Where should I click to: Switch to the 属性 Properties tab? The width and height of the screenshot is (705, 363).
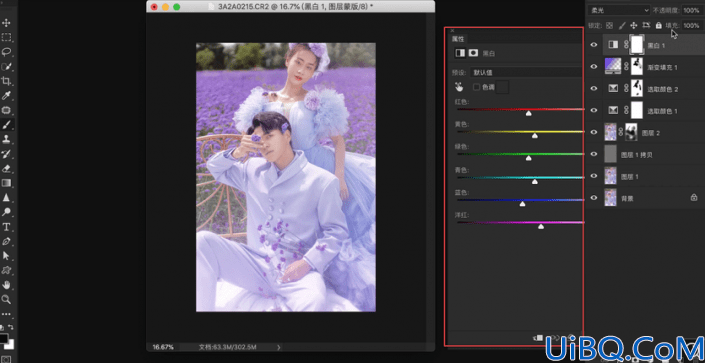pos(458,39)
